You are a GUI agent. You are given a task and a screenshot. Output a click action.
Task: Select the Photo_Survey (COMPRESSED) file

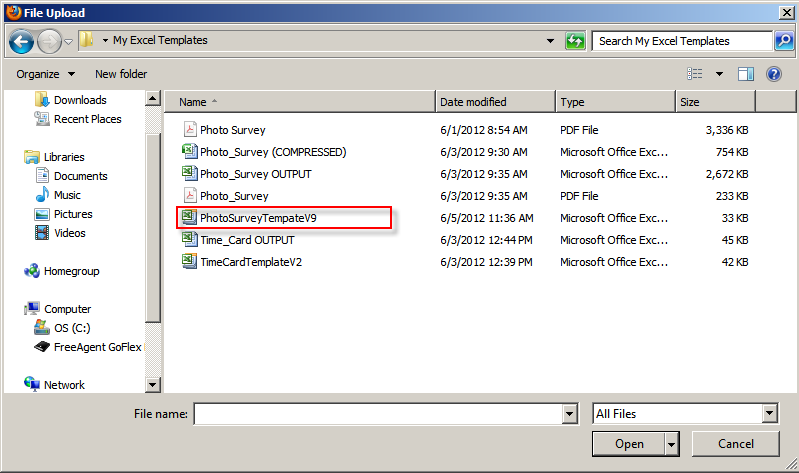[273, 152]
